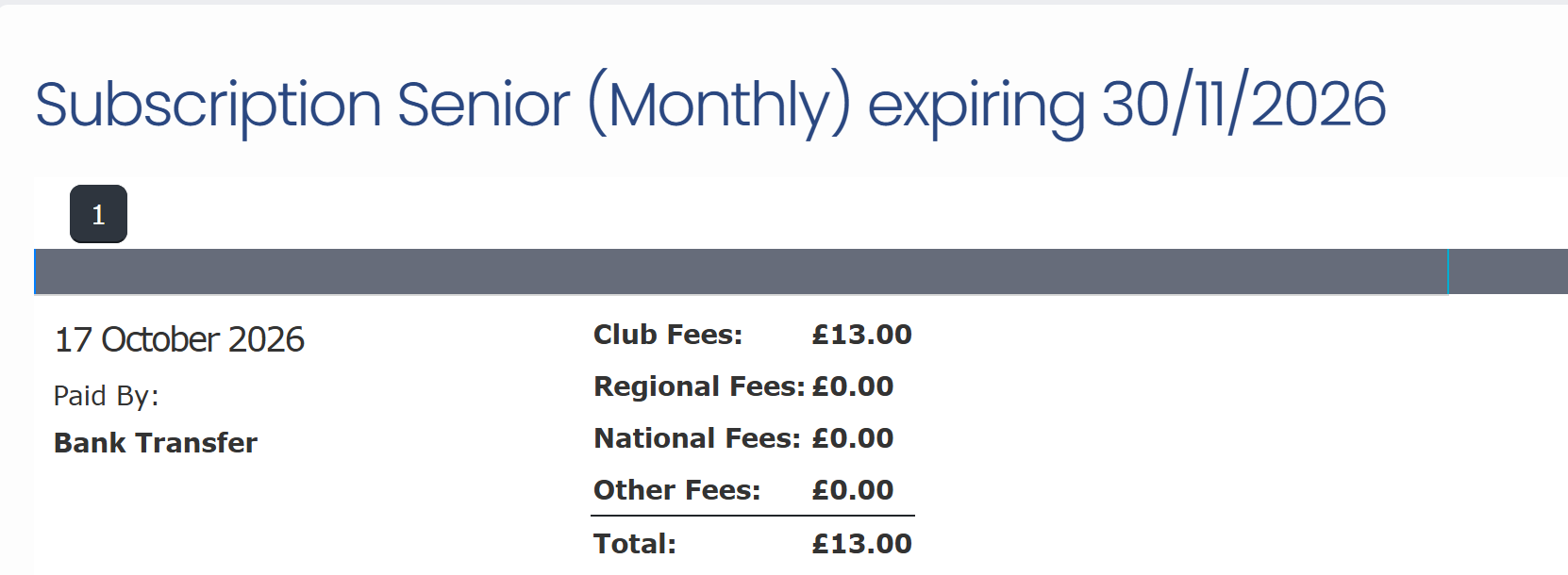Select the Other Fees £0.00 amount

pos(853,490)
